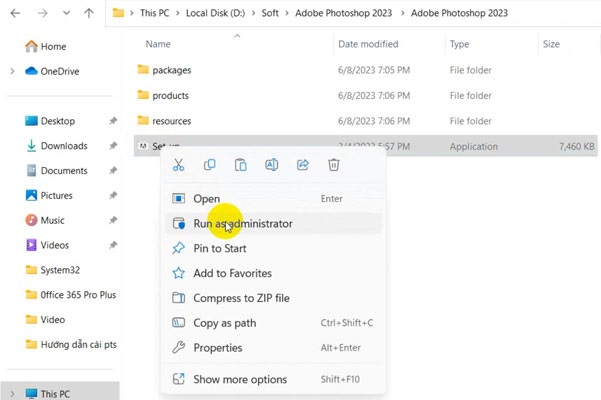Sort files by Date modified column
601x400 pixels.
coord(368,44)
